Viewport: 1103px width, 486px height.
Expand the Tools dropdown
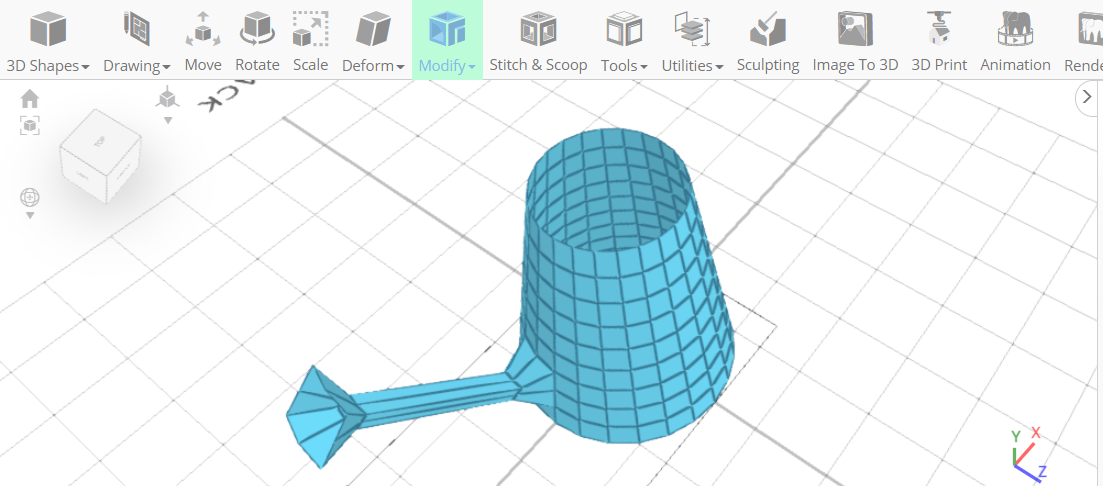click(x=624, y=40)
